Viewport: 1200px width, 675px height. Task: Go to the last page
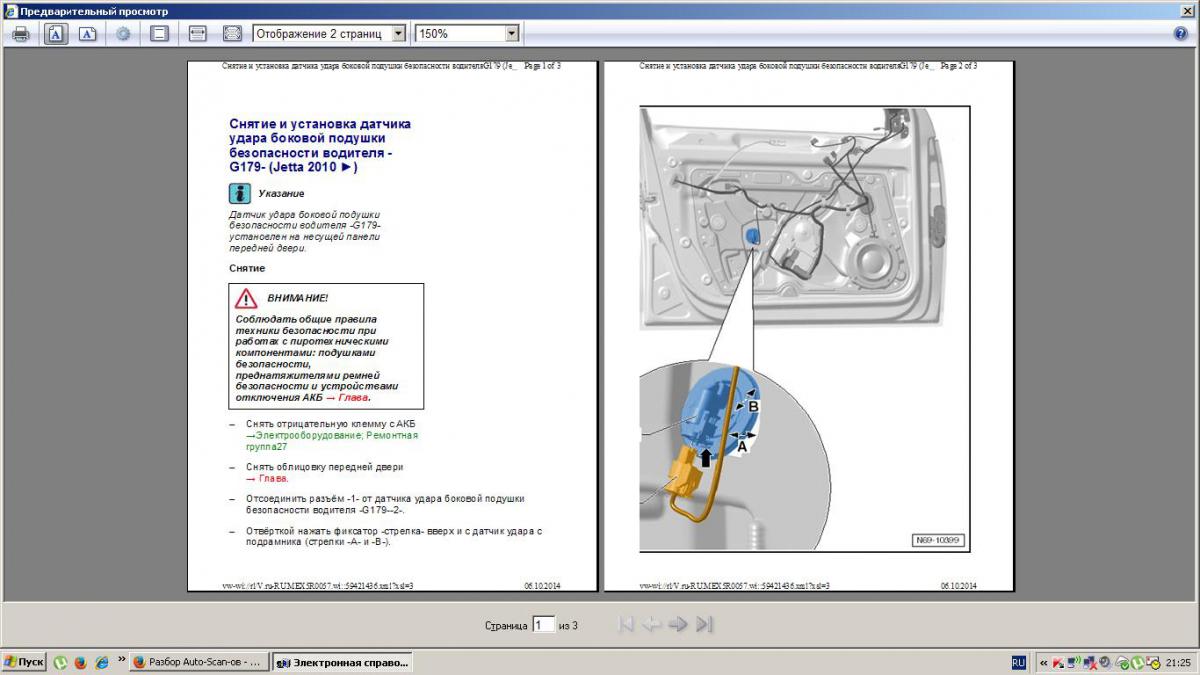(x=704, y=624)
